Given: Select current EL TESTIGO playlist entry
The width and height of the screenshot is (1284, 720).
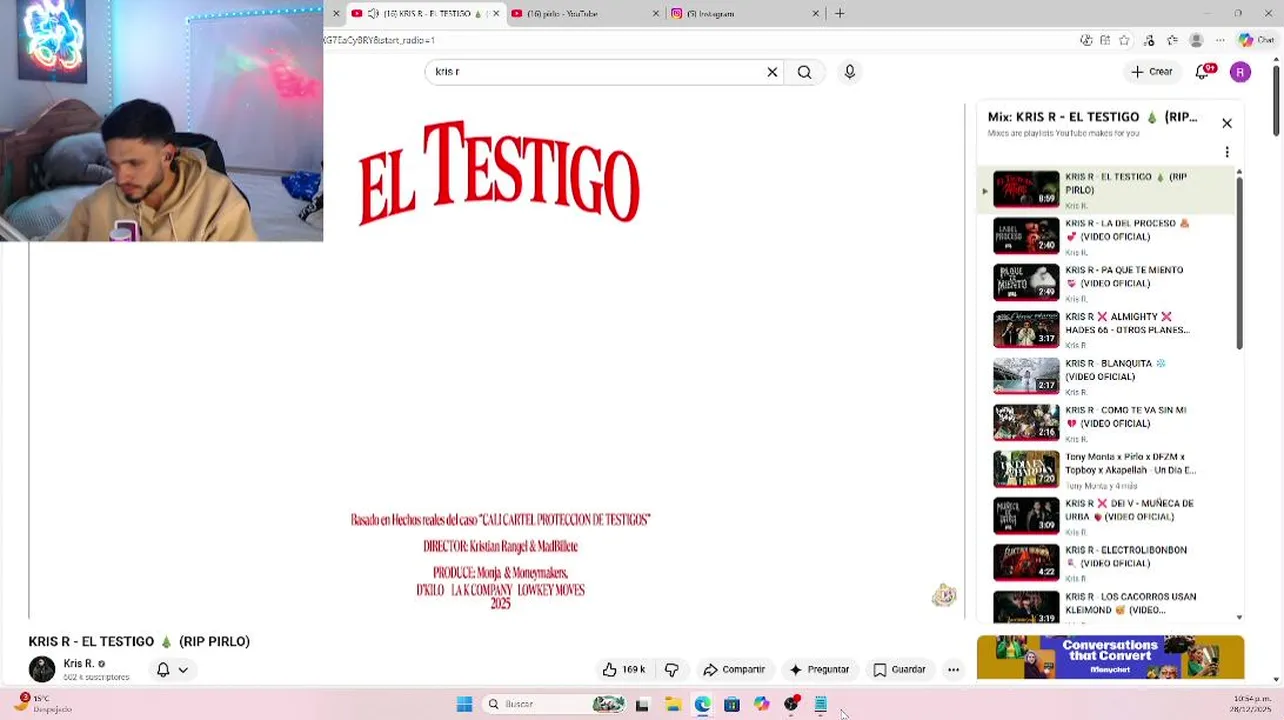Looking at the screenshot, I should pos(1108,190).
